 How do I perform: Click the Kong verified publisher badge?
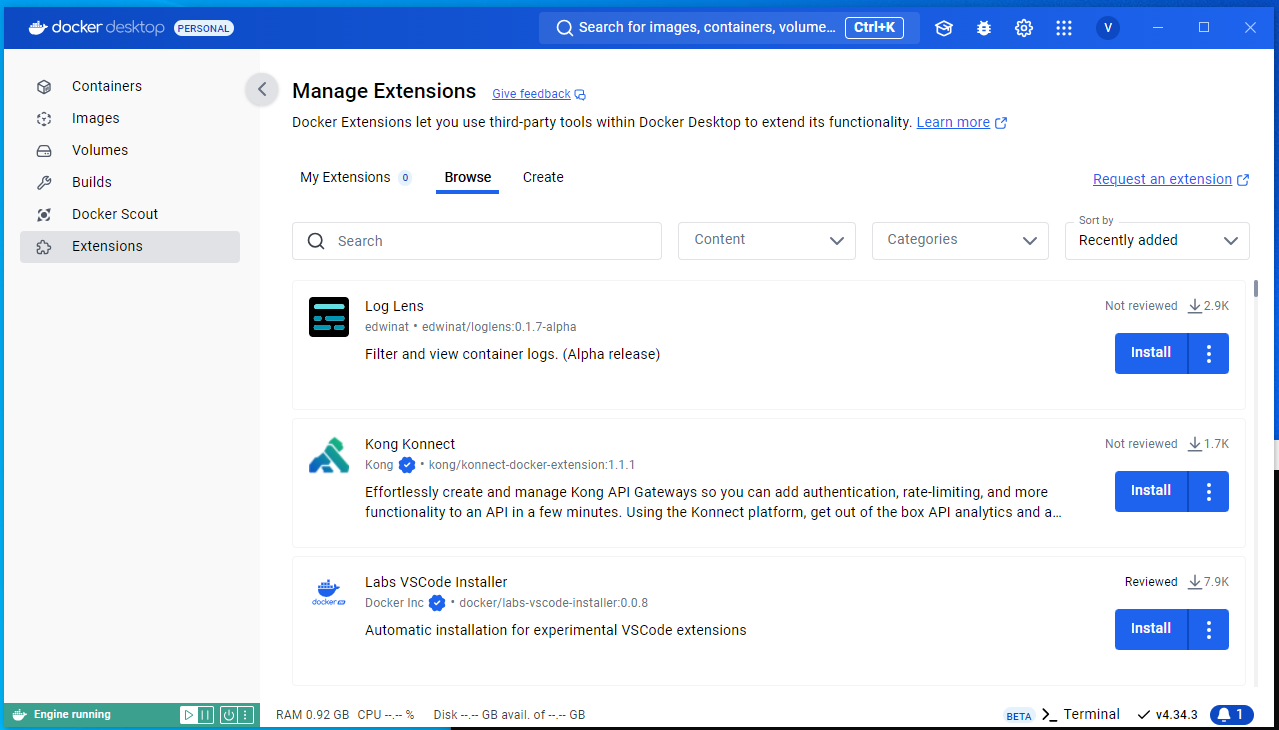click(x=407, y=465)
